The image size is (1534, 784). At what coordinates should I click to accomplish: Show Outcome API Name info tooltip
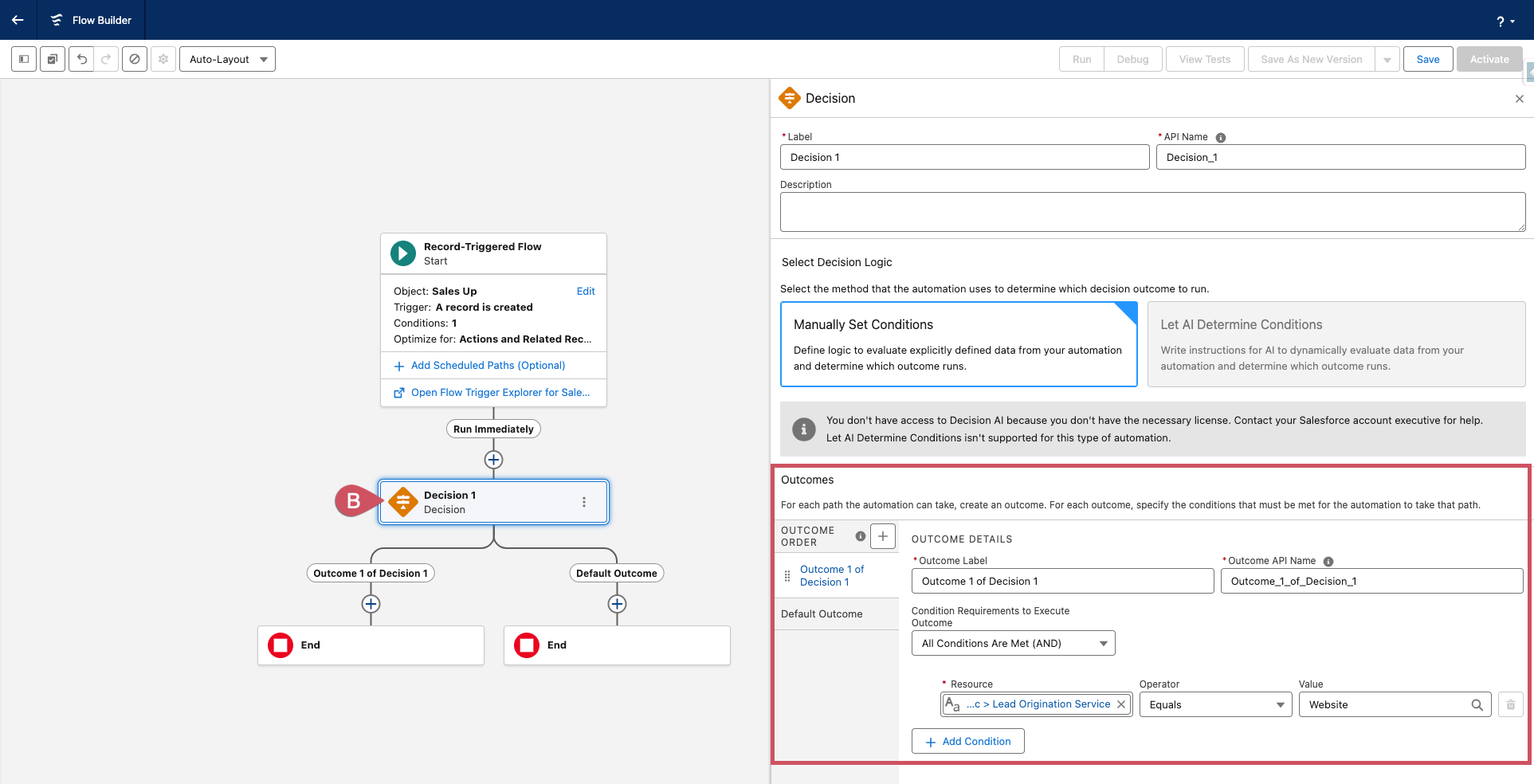tap(1328, 562)
